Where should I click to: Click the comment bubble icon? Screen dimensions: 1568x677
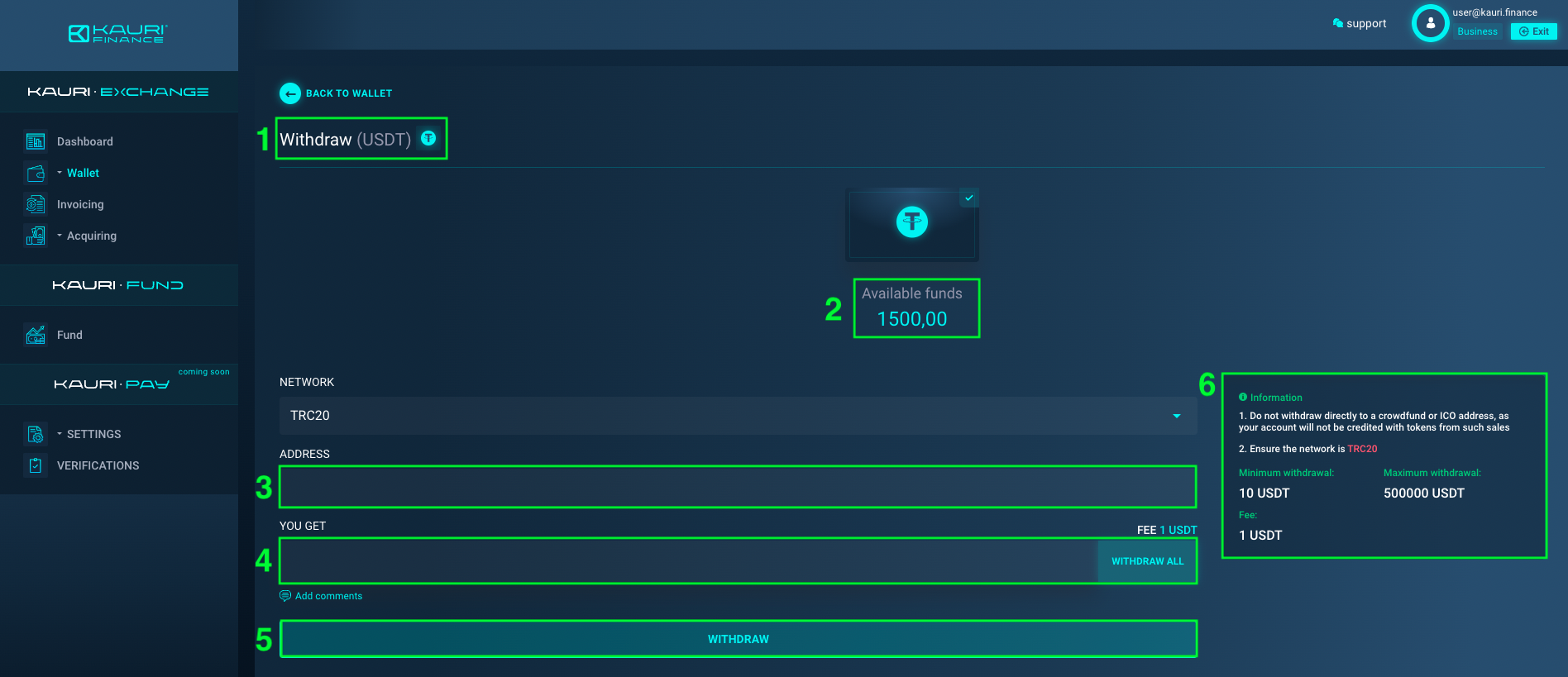(x=285, y=596)
